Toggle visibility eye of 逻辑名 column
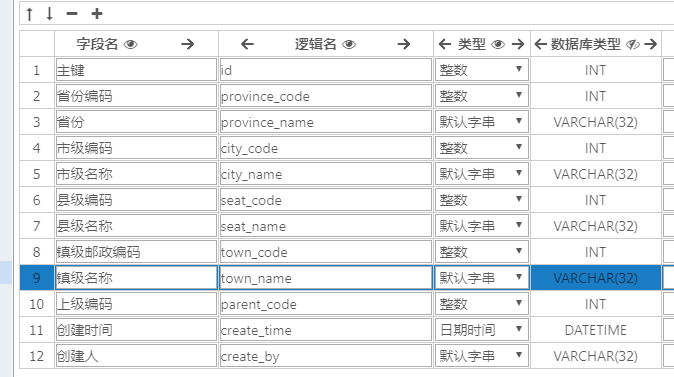 349,44
